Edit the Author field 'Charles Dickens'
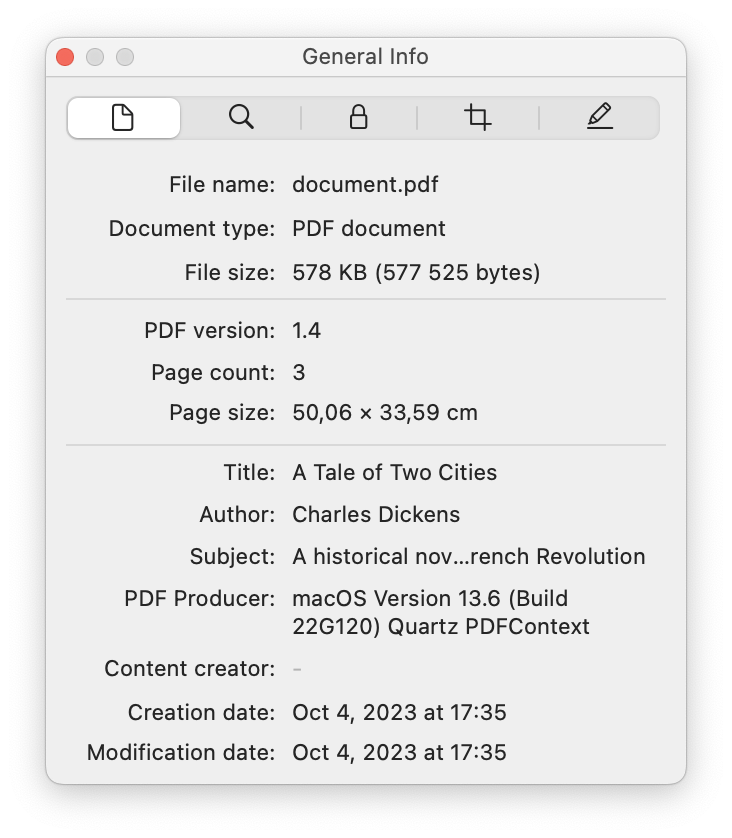 376,515
